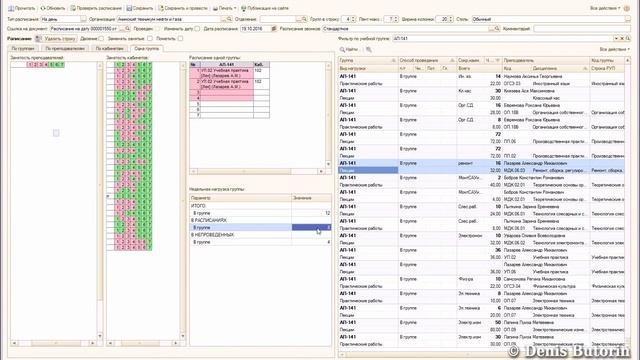
Task: Toggle the Заменять занятые checkbox
Action: 150,39
